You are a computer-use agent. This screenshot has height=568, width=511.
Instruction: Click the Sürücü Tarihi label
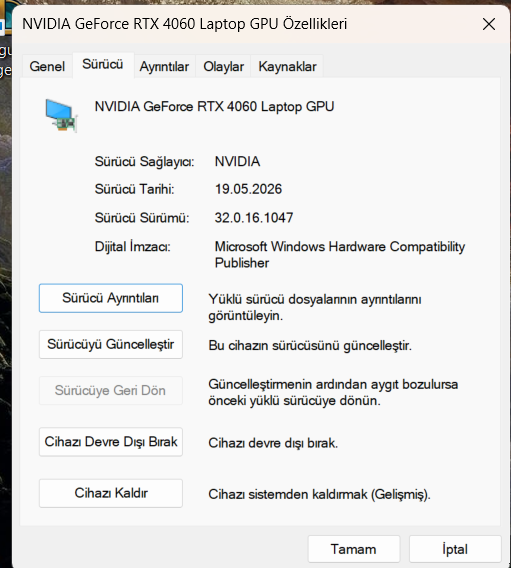tap(134, 189)
